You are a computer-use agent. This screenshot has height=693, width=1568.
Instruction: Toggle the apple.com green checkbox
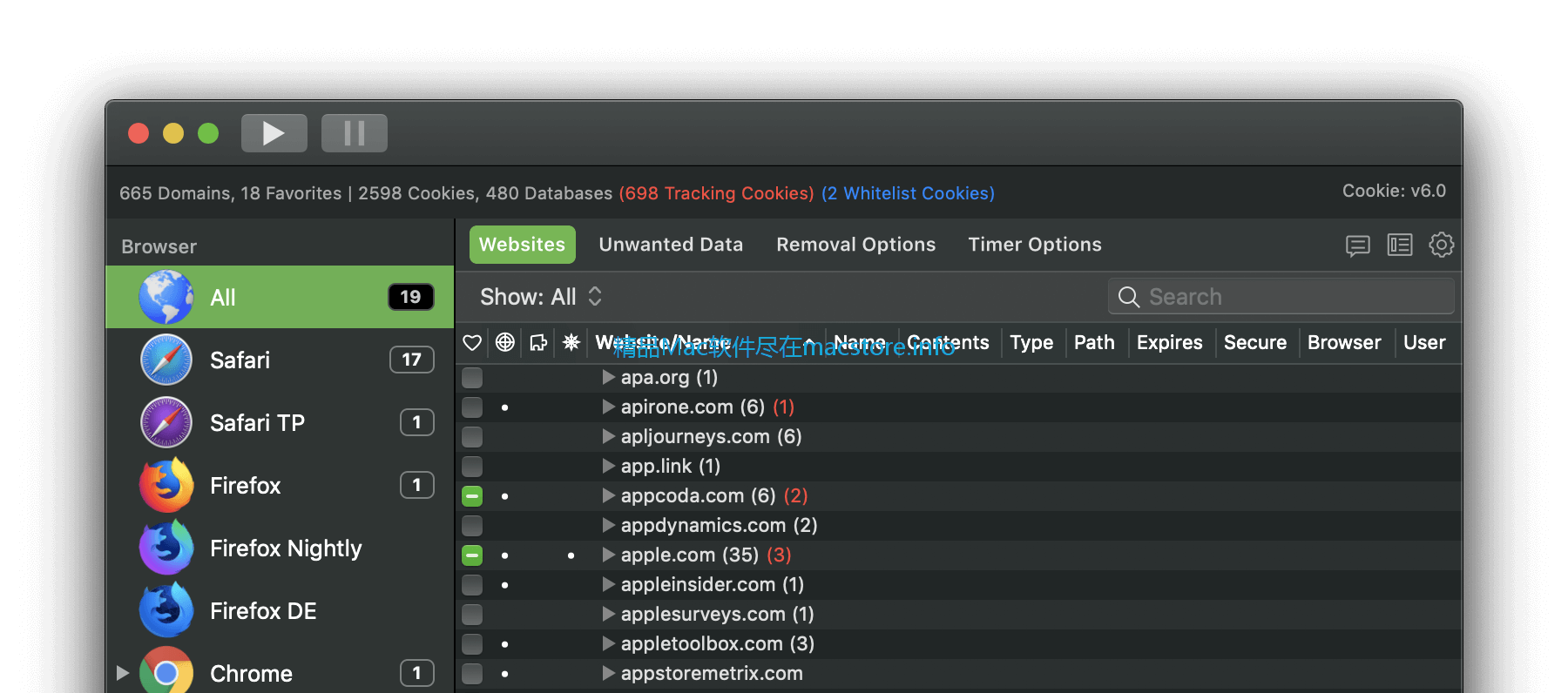pyautogui.click(x=472, y=555)
